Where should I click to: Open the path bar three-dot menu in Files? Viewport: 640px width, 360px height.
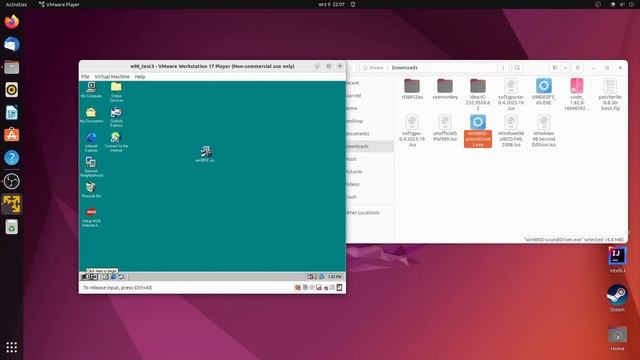pyautogui.click(x=503, y=68)
